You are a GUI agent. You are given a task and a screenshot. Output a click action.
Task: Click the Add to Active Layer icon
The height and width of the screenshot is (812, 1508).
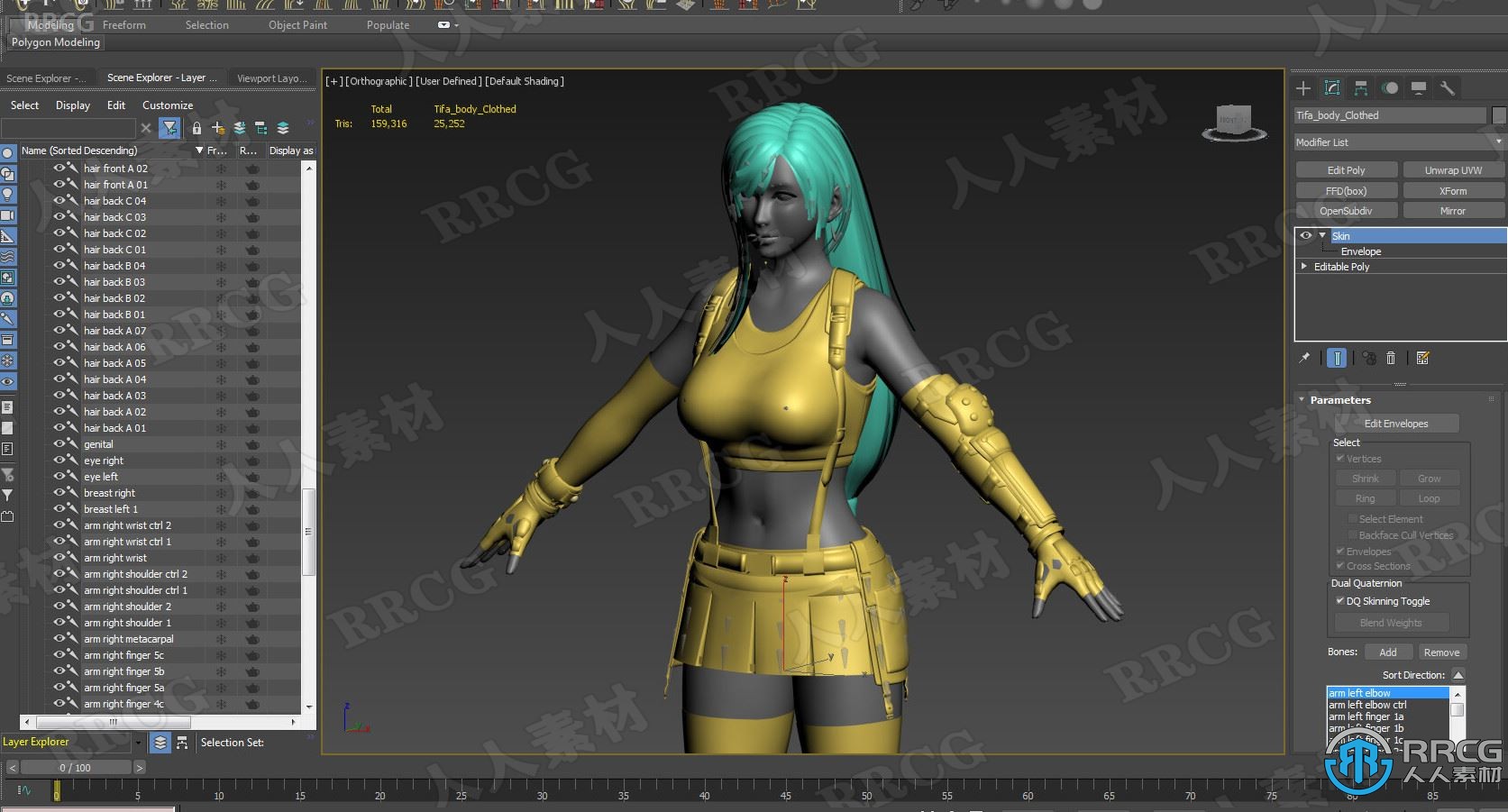(240, 128)
